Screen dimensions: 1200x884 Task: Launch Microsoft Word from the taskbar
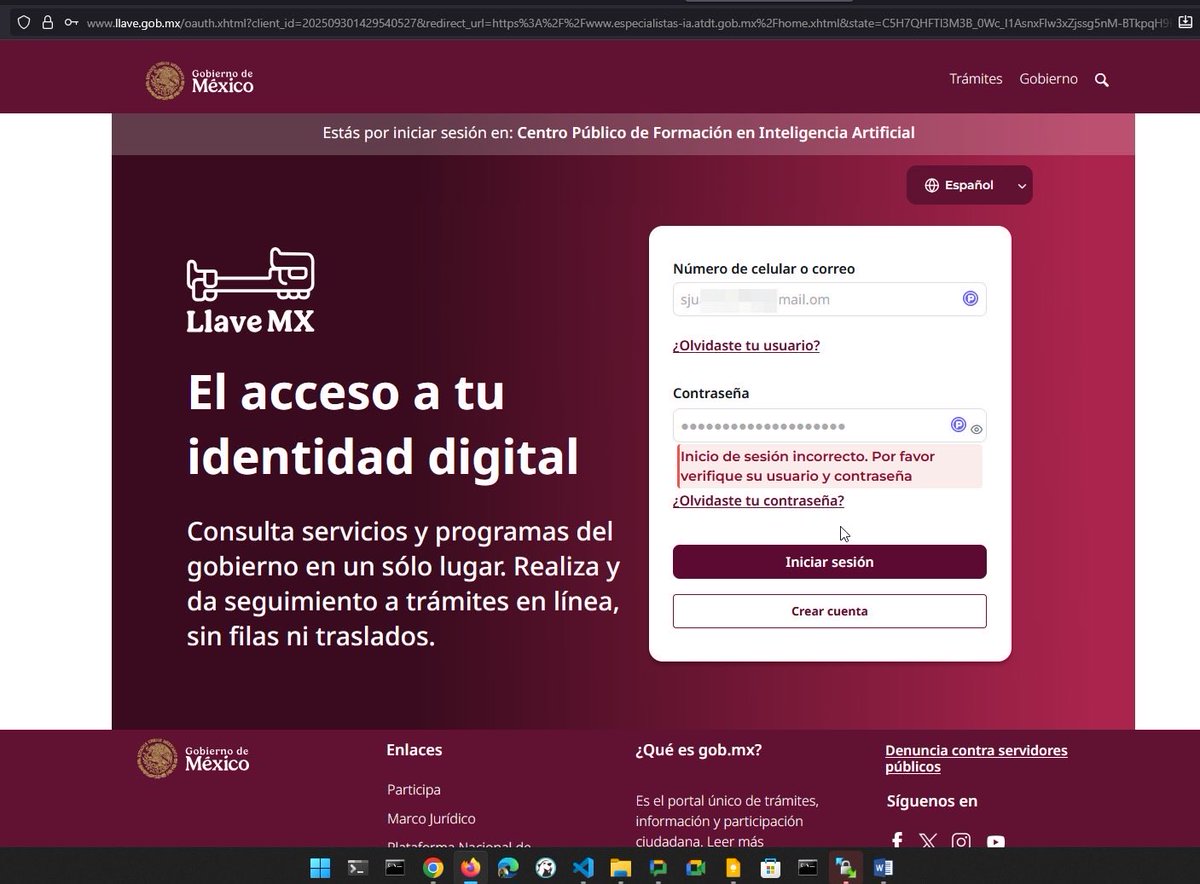882,868
